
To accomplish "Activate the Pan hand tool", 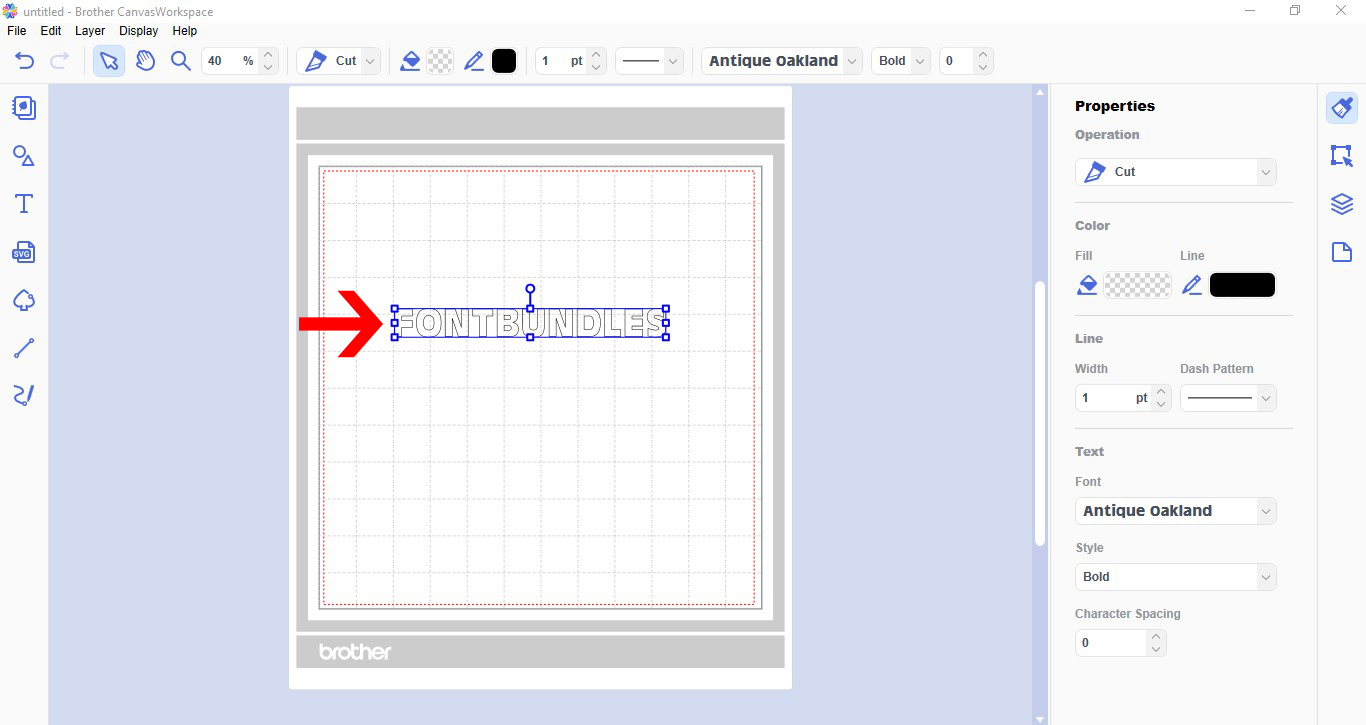I will [146, 61].
